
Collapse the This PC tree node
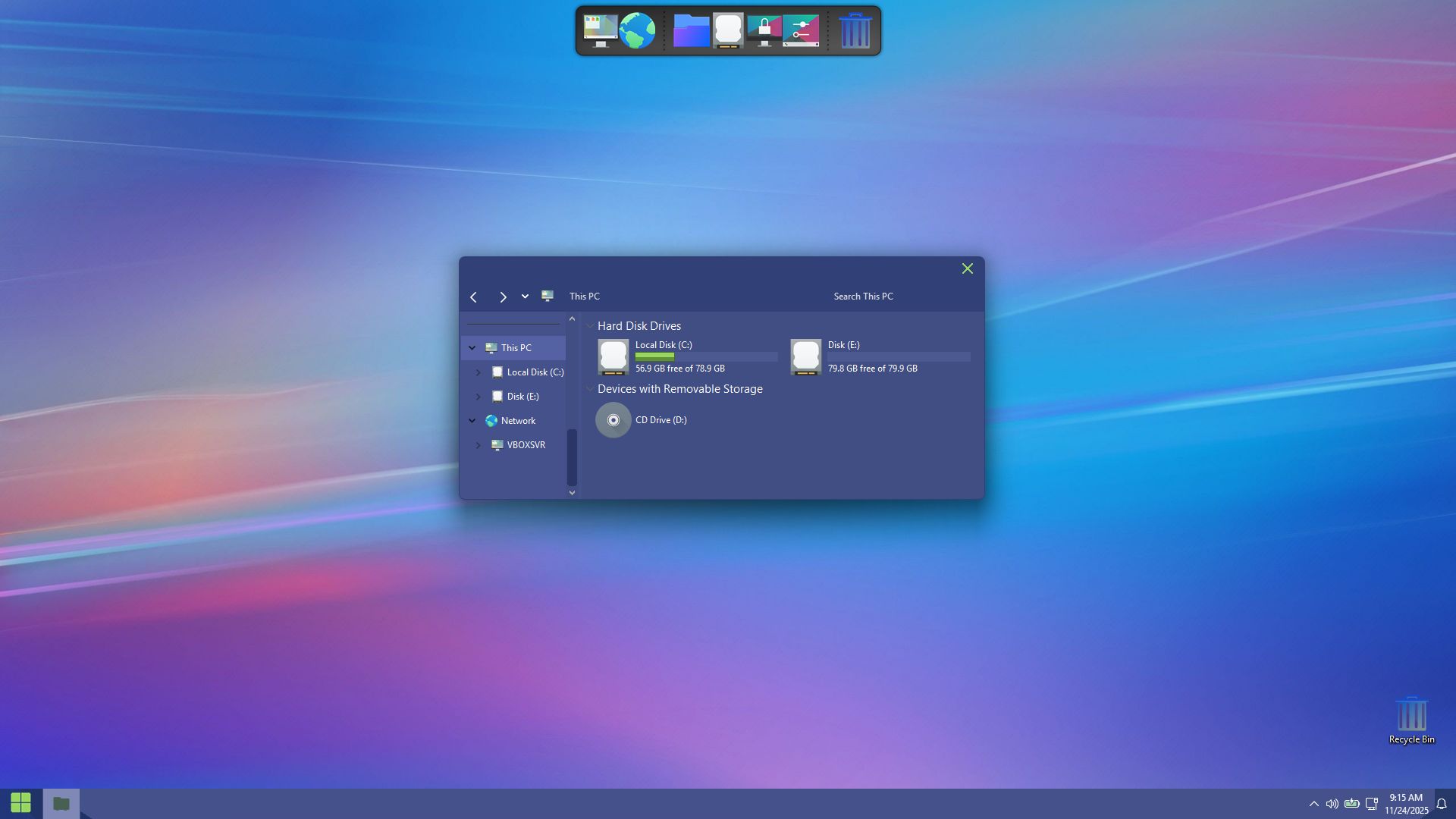point(472,348)
